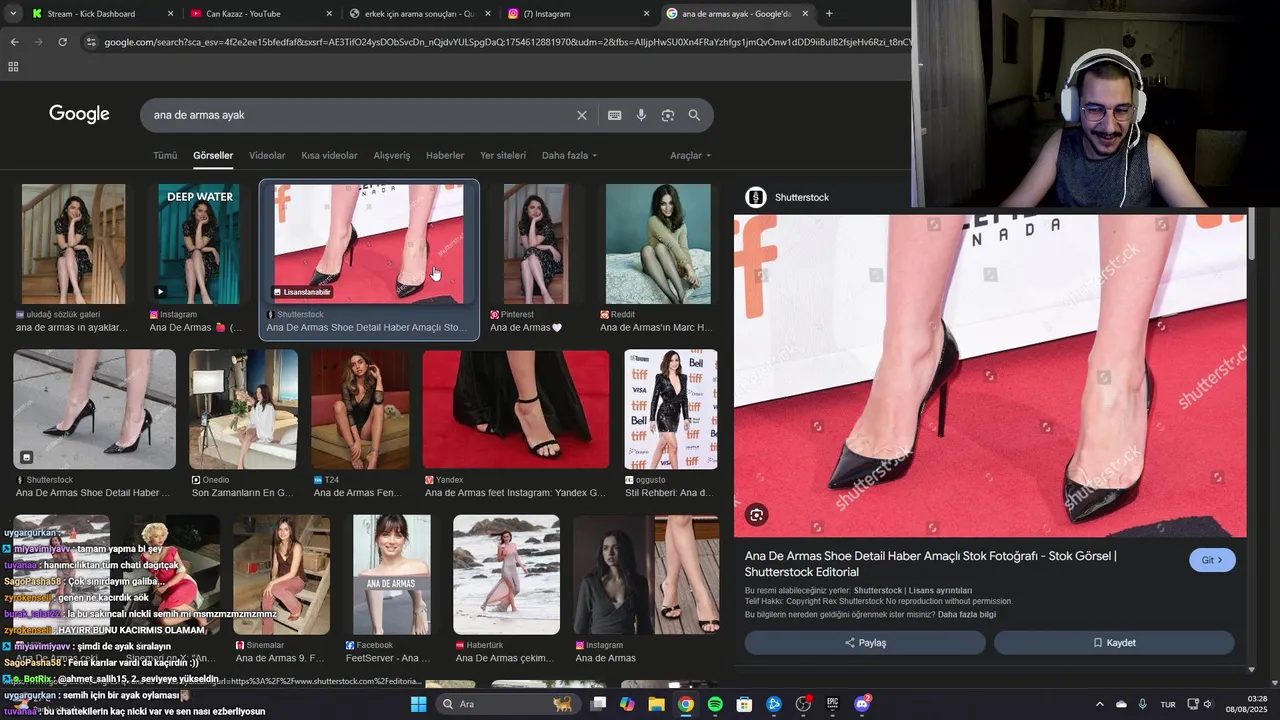Screen dimensions: 1280x720
Task: Click the Windows taskbar Ara search box
Action: 507,704
